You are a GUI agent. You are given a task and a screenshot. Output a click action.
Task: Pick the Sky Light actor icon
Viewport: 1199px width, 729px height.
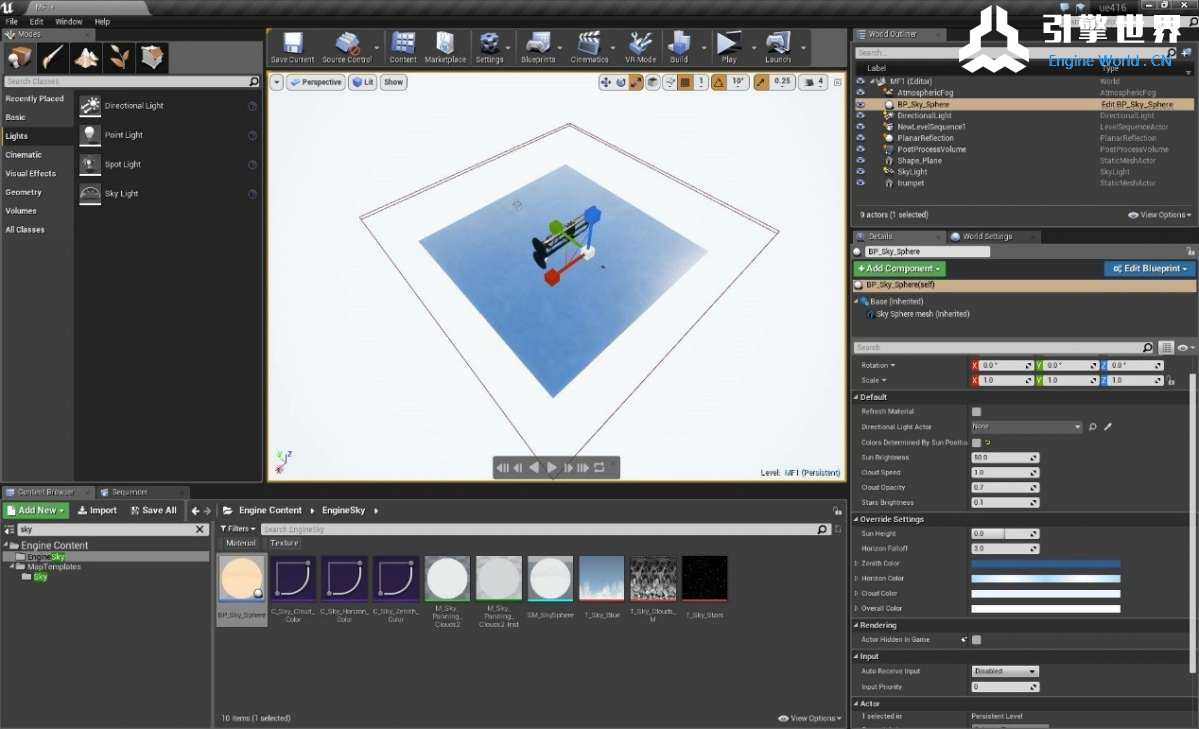click(90, 194)
